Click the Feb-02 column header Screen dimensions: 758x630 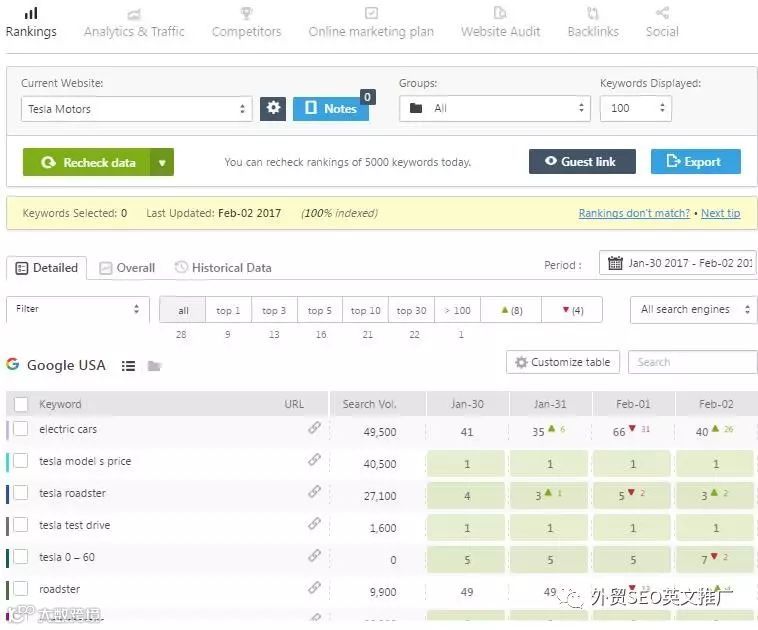point(716,404)
